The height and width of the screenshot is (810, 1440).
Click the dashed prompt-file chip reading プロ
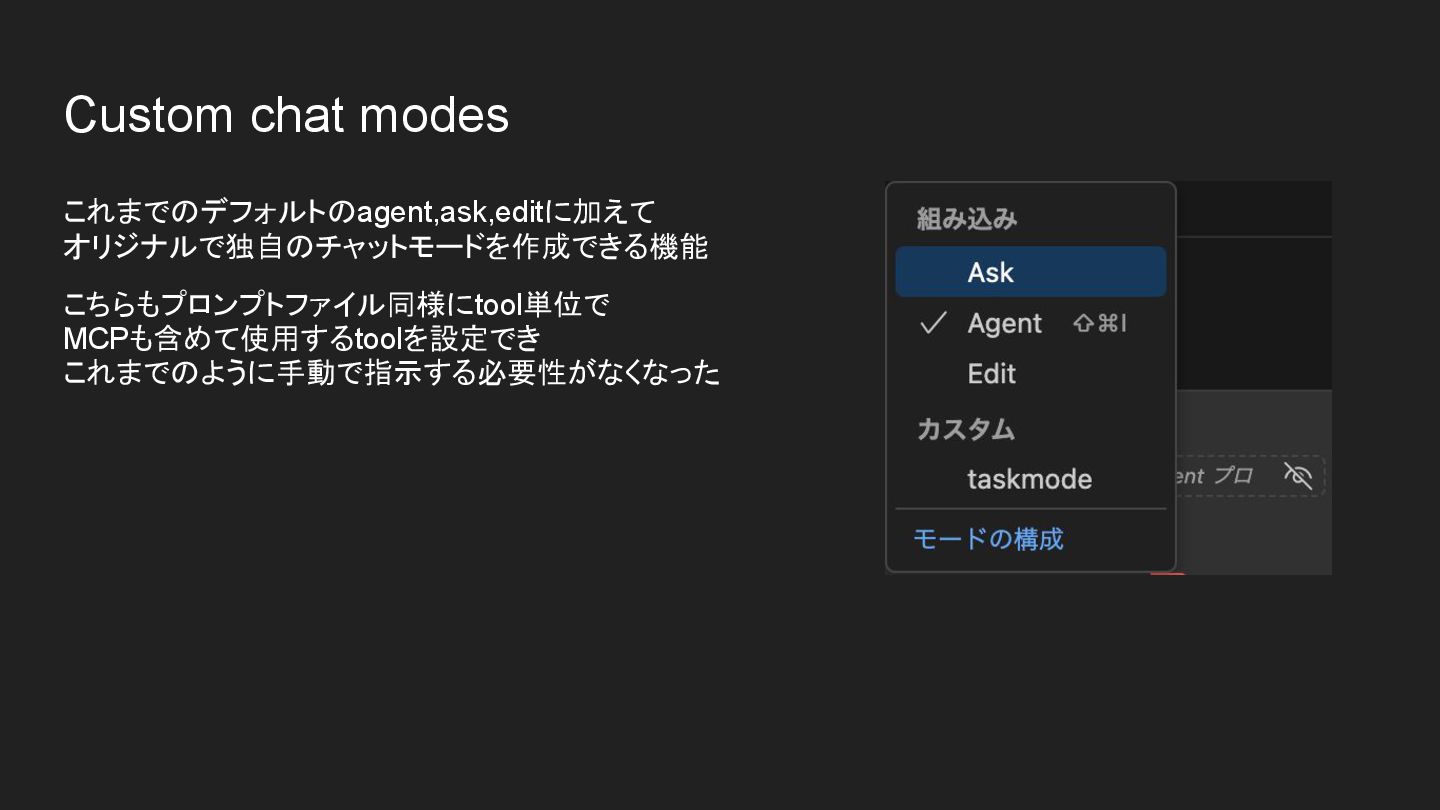click(x=1250, y=476)
